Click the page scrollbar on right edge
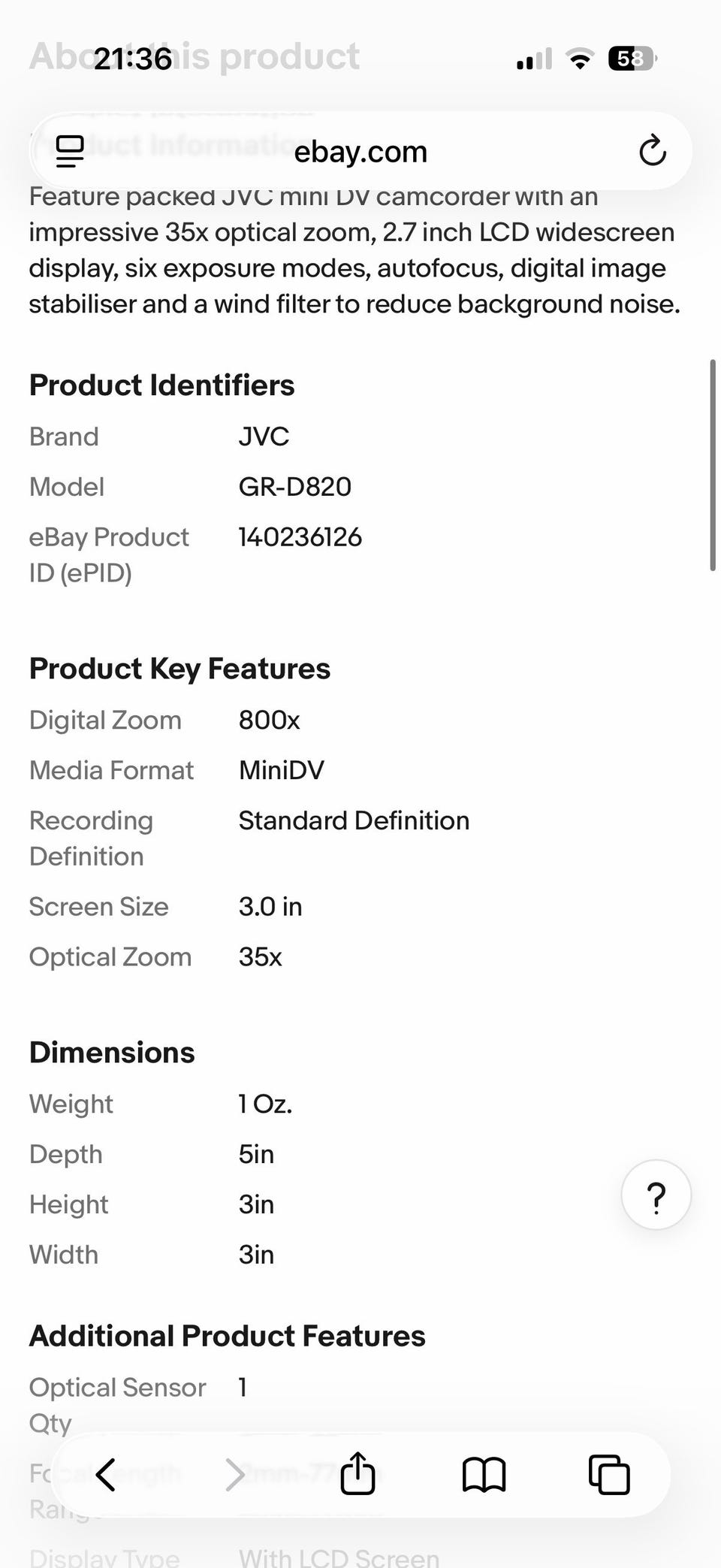This screenshot has width=721, height=1568. pos(712,466)
